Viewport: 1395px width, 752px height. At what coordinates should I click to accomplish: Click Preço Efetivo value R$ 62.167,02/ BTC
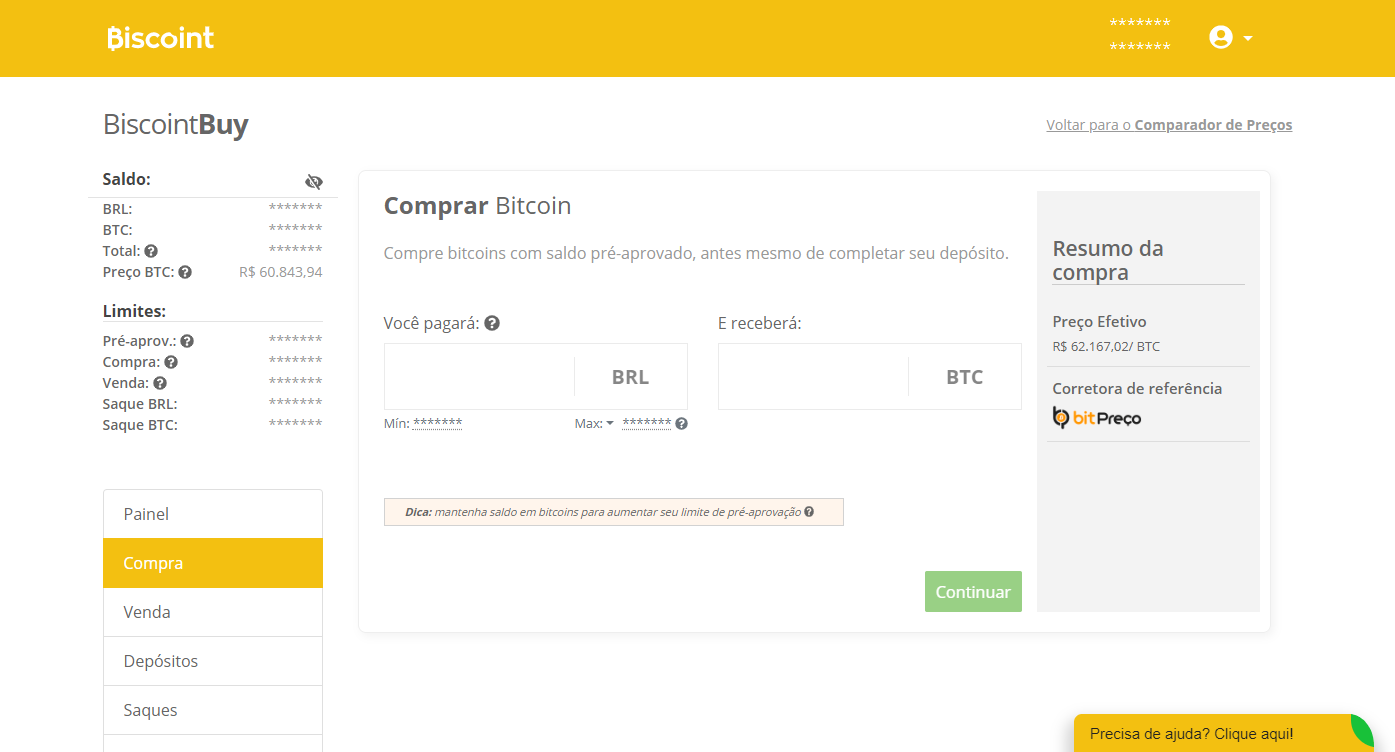tap(1106, 347)
